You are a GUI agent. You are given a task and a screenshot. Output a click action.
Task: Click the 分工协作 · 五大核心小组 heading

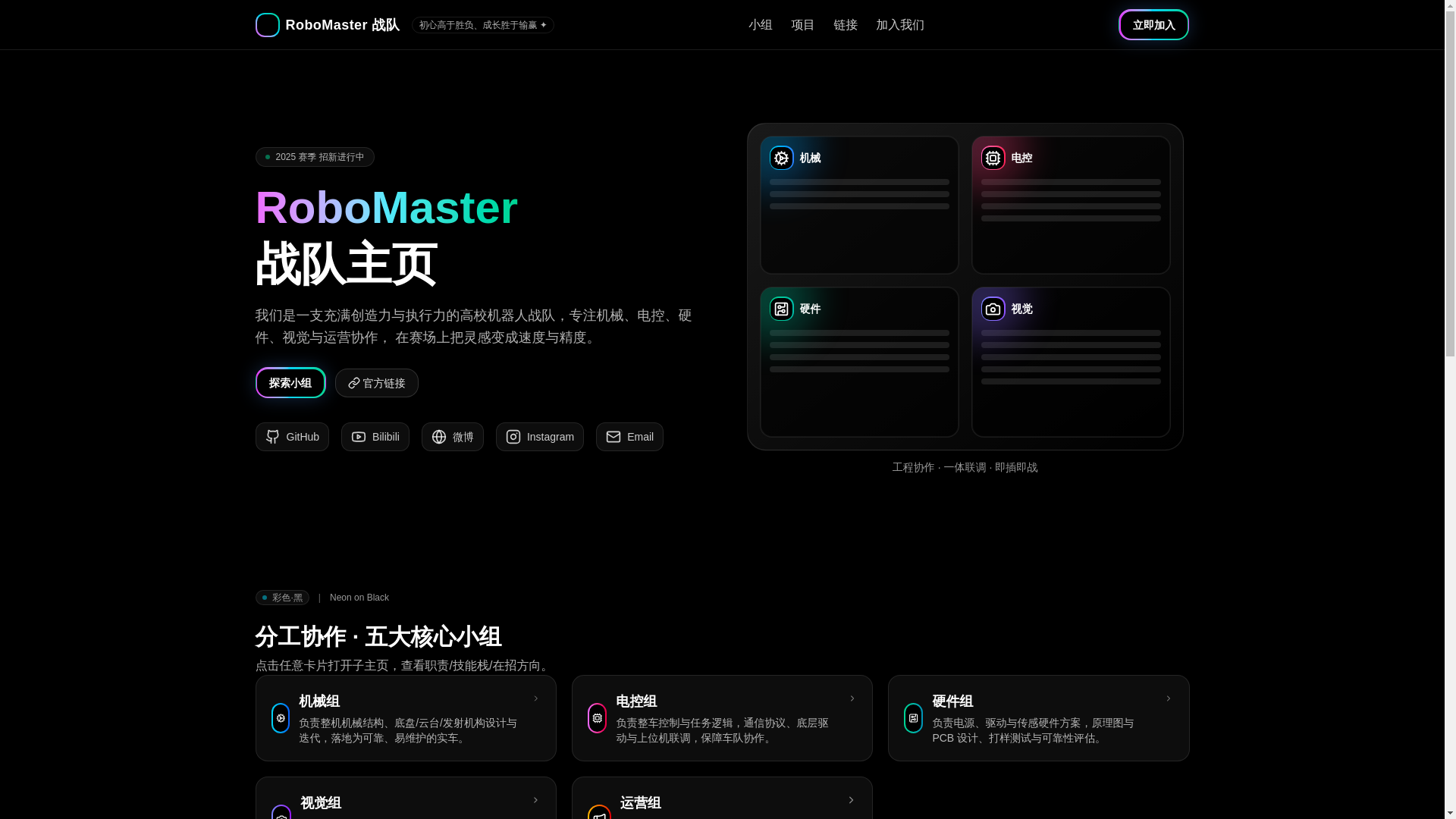378,637
